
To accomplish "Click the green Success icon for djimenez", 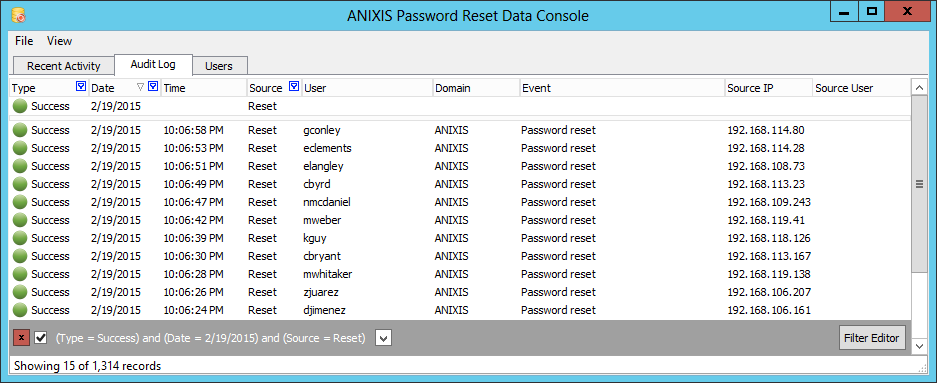I will (20, 310).
